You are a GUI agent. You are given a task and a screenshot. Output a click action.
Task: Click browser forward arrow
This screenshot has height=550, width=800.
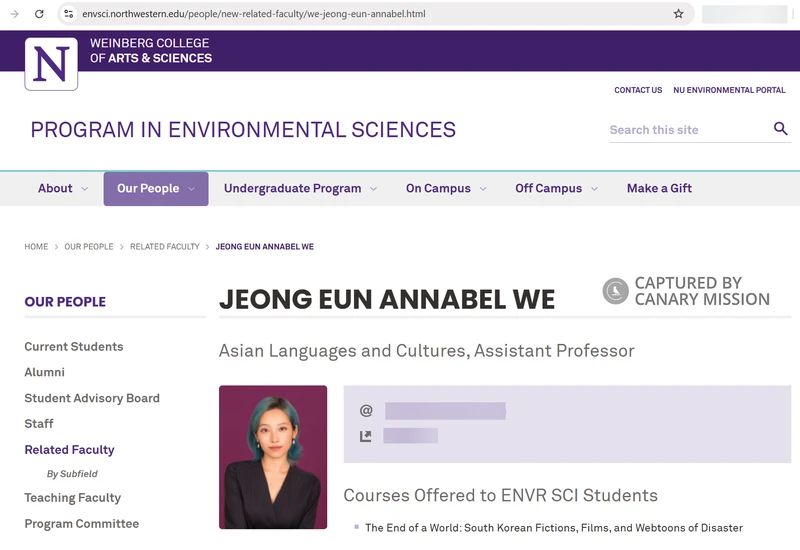14,14
